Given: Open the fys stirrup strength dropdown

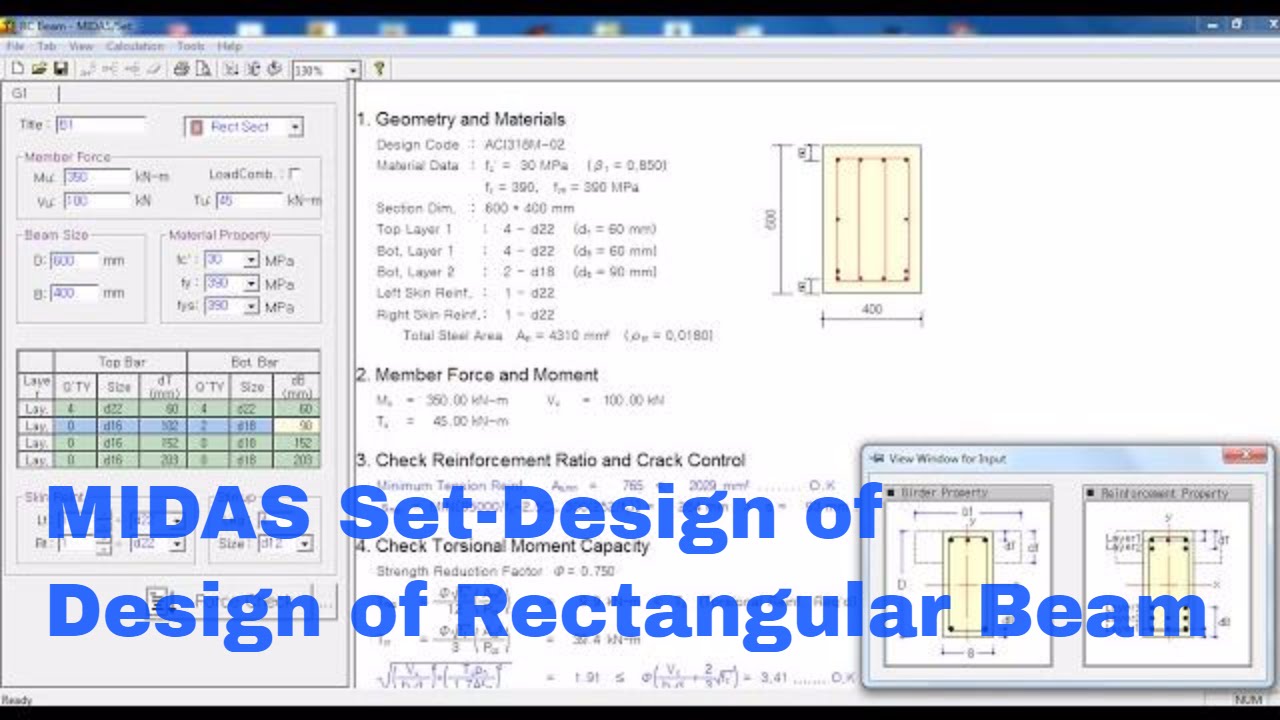Looking at the screenshot, I should tap(251, 306).
